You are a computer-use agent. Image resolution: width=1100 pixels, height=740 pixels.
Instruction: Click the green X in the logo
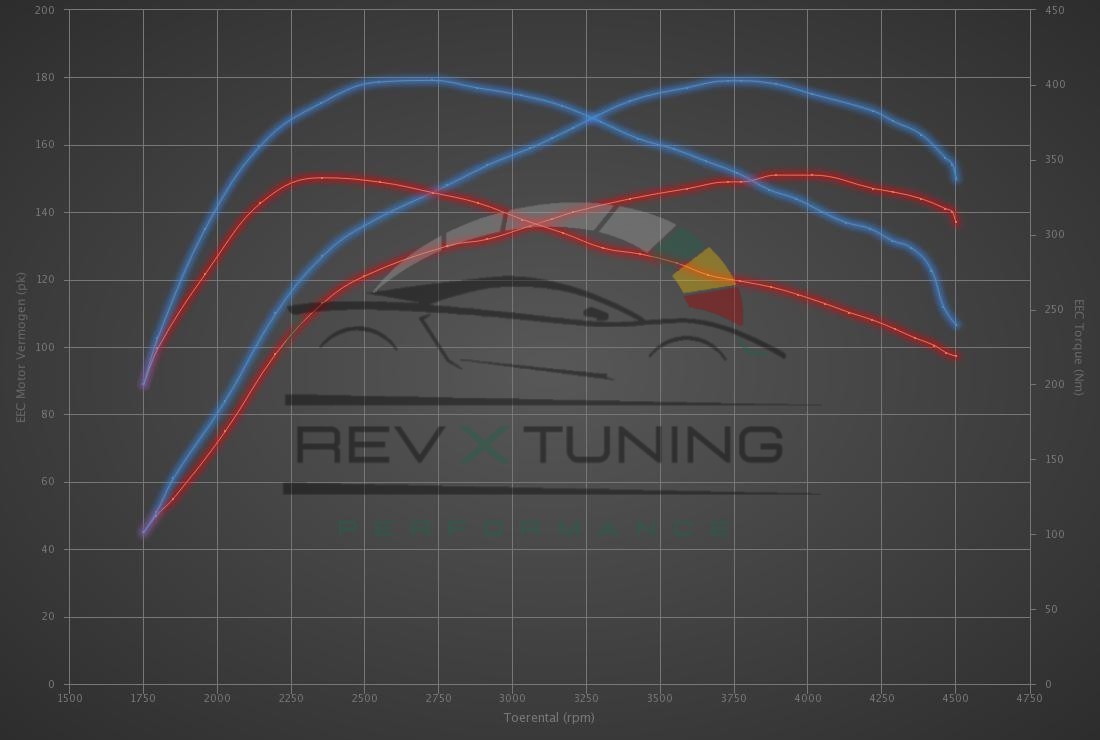point(486,445)
